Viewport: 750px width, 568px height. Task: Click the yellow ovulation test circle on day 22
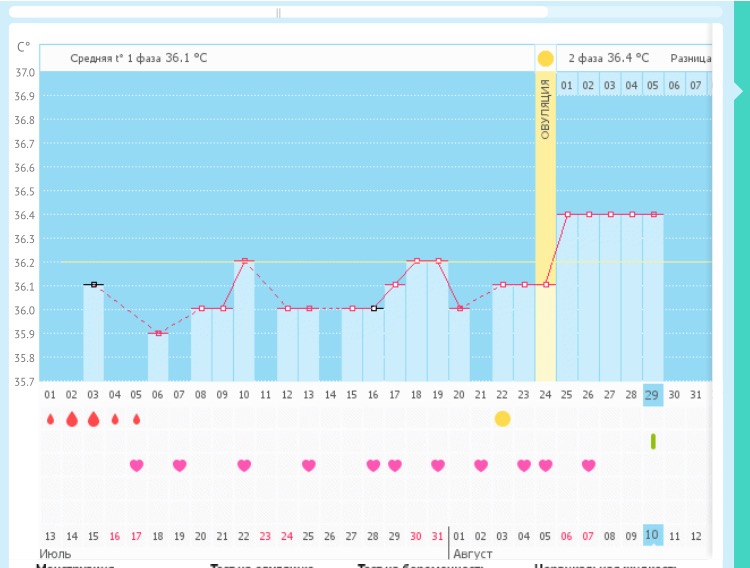pyautogui.click(x=502, y=418)
